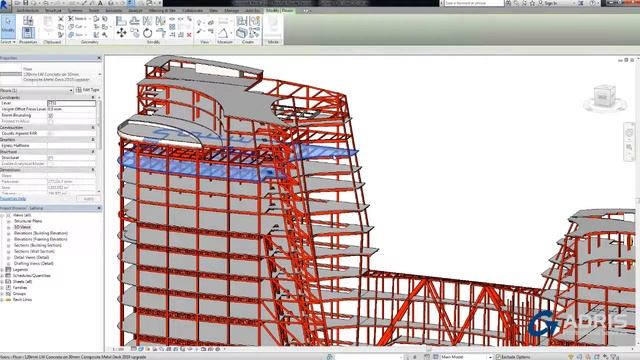The image size is (640, 360).
Task: Open the Main Model design option dropdown
Action: [490, 357]
